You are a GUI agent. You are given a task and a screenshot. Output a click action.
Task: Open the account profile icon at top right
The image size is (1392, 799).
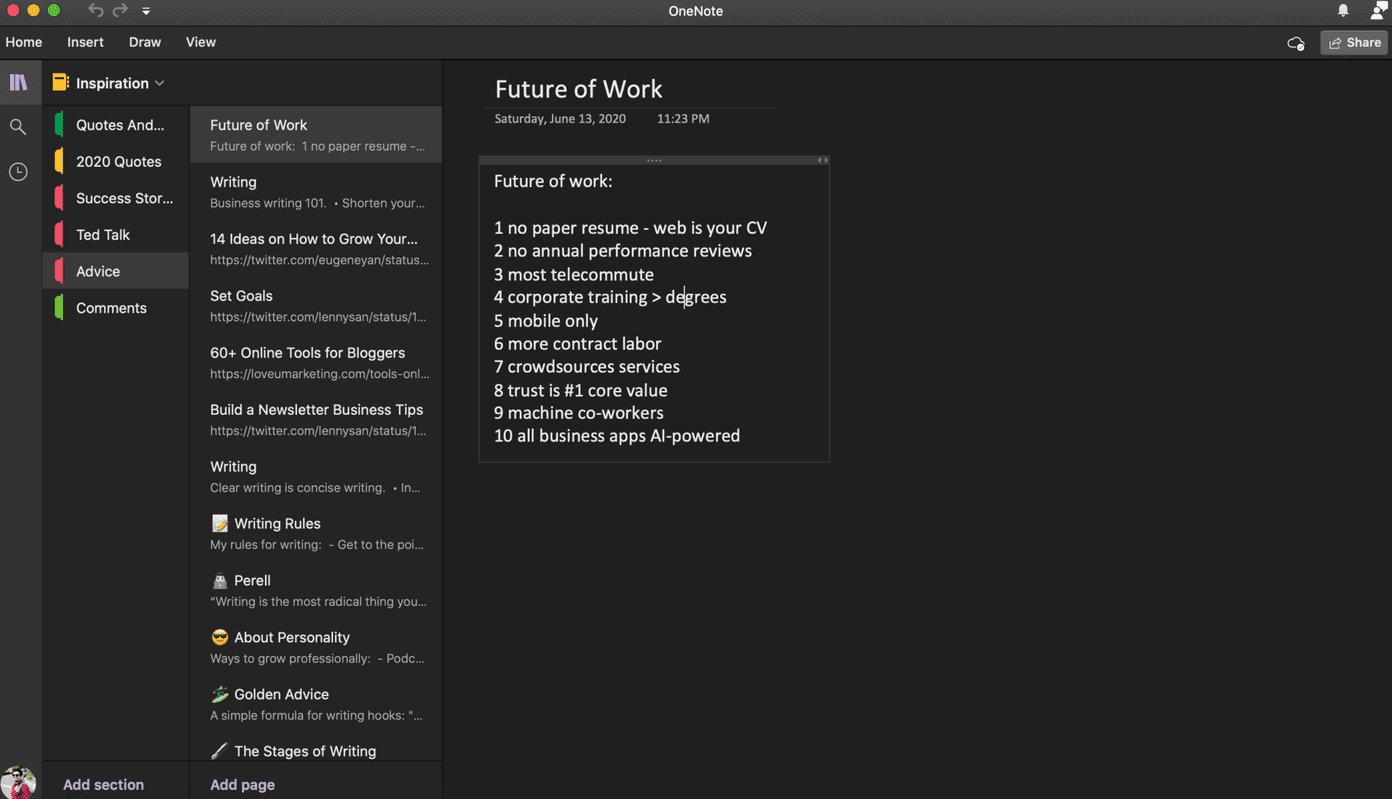(1379, 11)
